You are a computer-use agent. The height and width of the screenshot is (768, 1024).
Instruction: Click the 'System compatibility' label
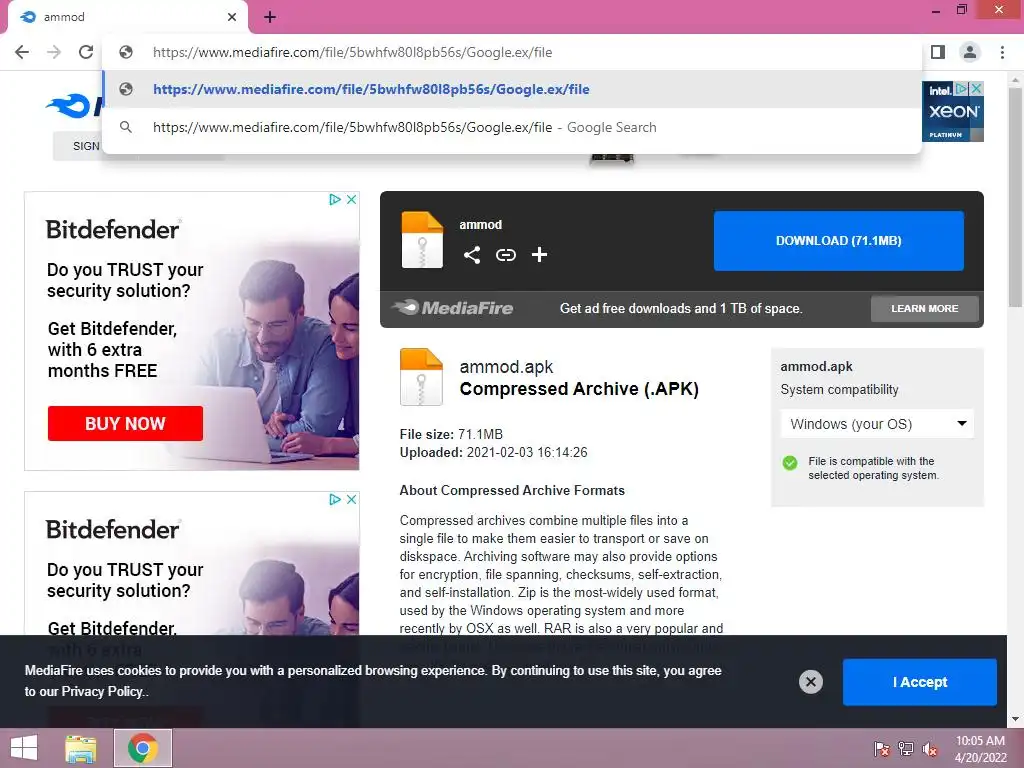click(x=839, y=390)
